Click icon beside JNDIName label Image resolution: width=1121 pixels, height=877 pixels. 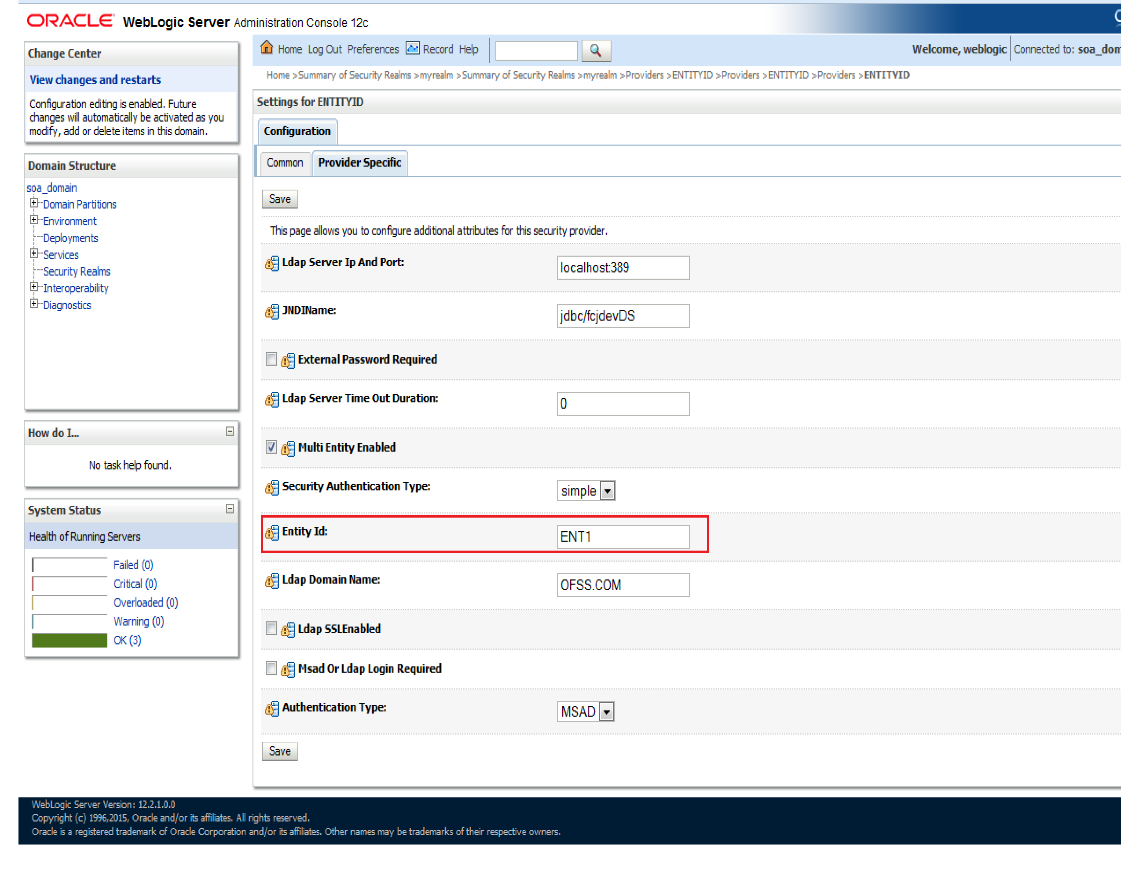point(272,312)
